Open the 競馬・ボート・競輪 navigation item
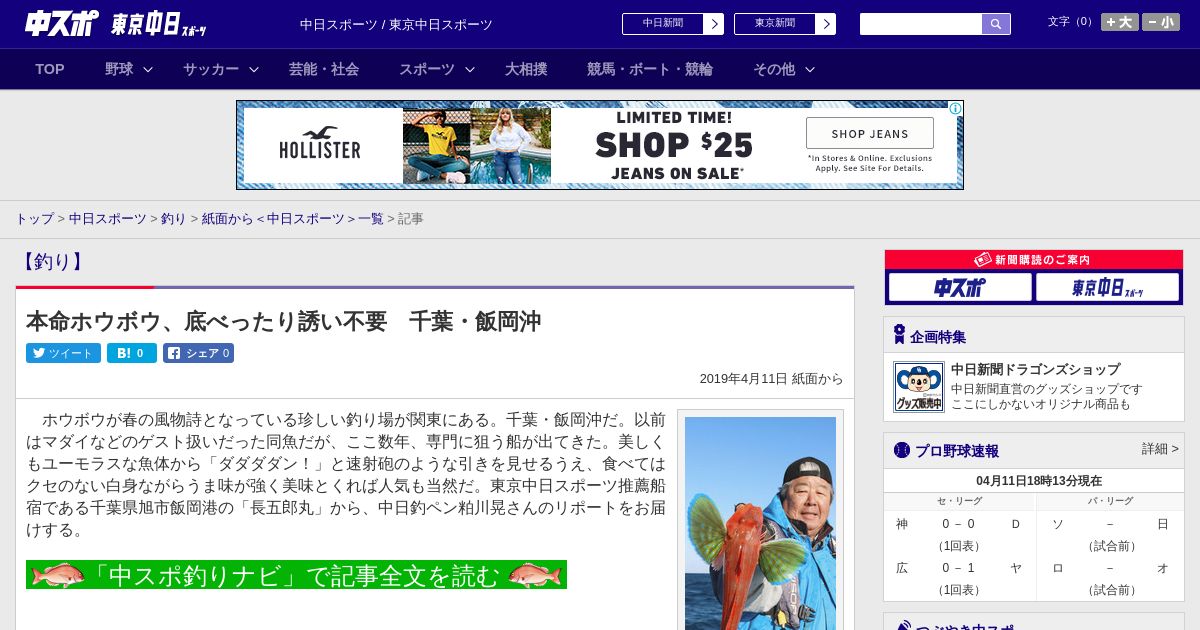Viewport: 1200px width, 630px height. 650,69
